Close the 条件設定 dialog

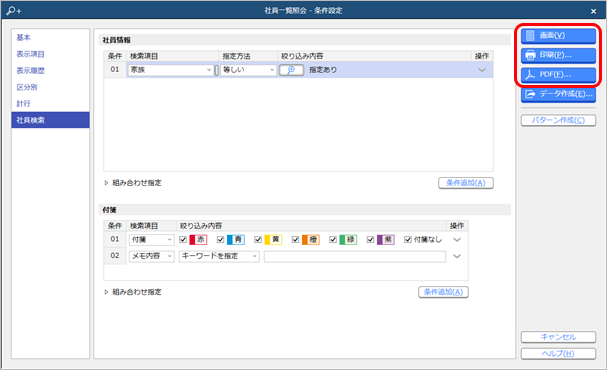tap(593, 11)
